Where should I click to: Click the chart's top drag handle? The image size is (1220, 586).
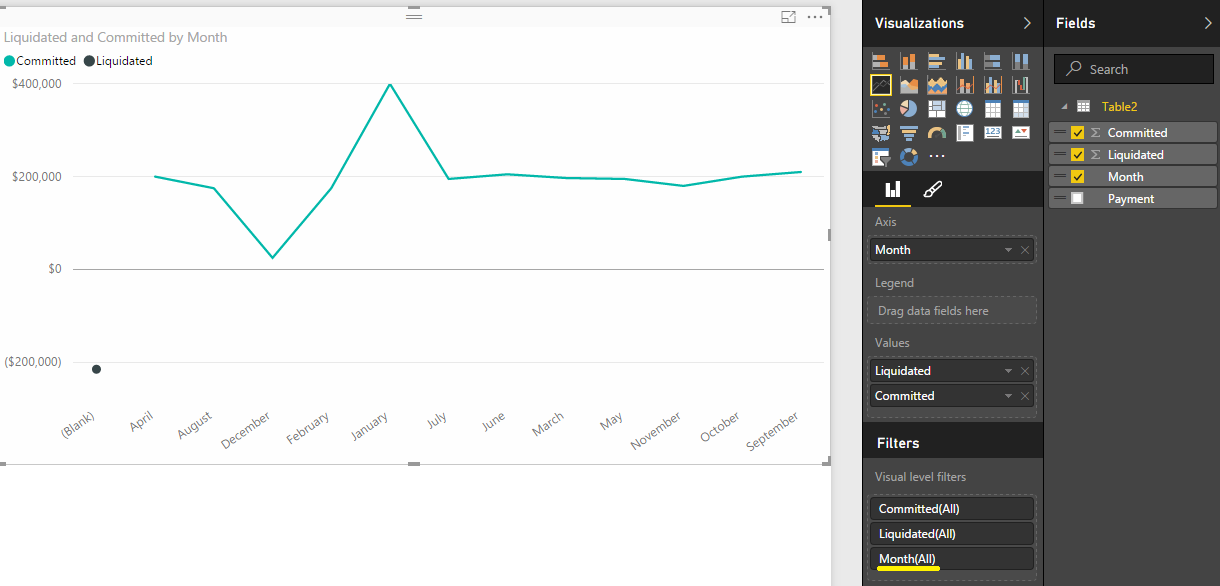click(414, 16)
